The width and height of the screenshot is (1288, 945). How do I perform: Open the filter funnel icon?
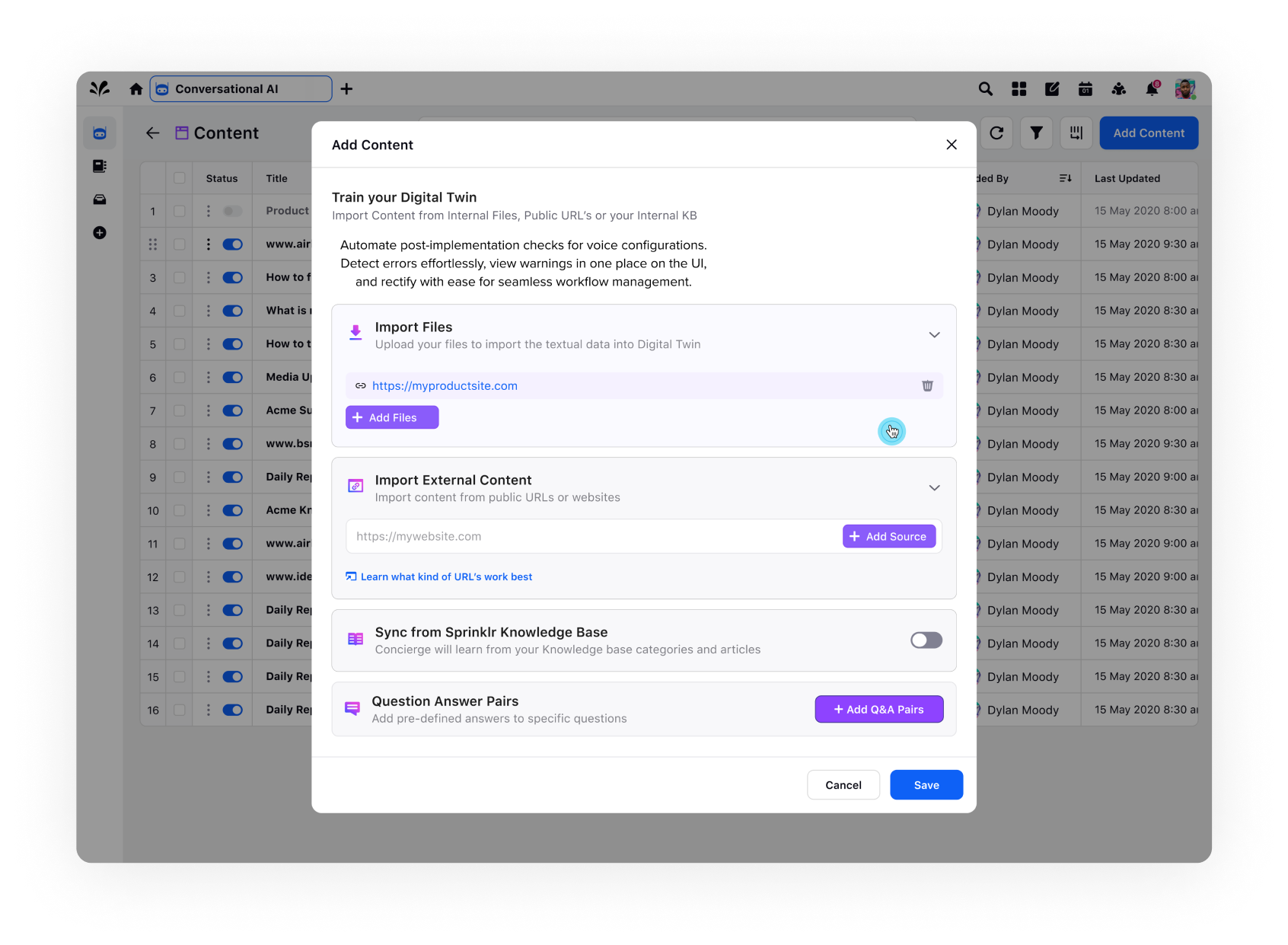[1037, 133]
